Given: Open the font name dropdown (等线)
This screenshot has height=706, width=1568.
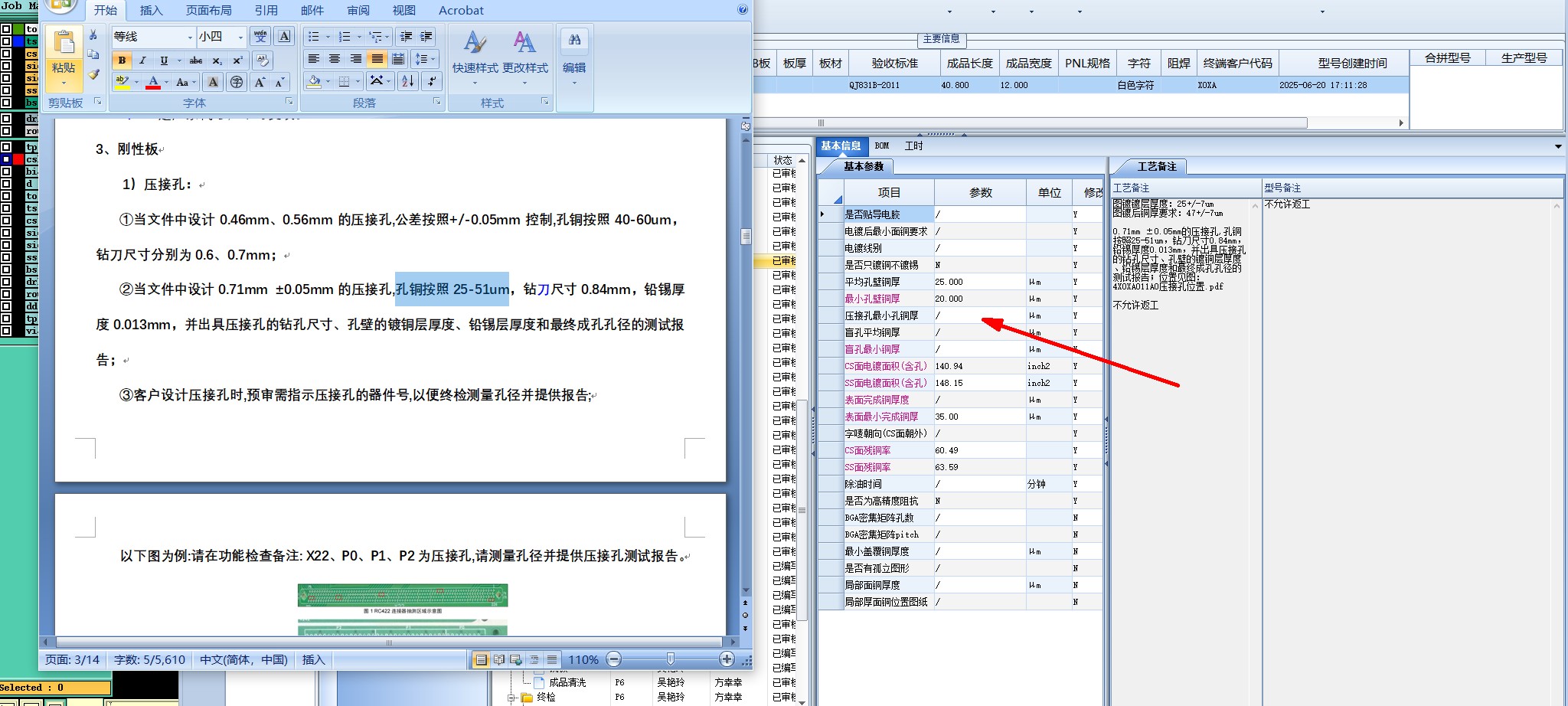Looking at the screenshot, I should pos(190,37).
